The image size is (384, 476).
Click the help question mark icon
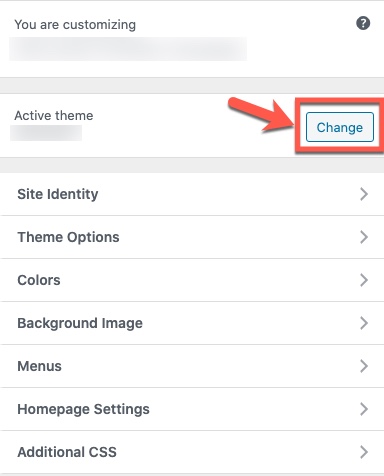pos(363,23)
